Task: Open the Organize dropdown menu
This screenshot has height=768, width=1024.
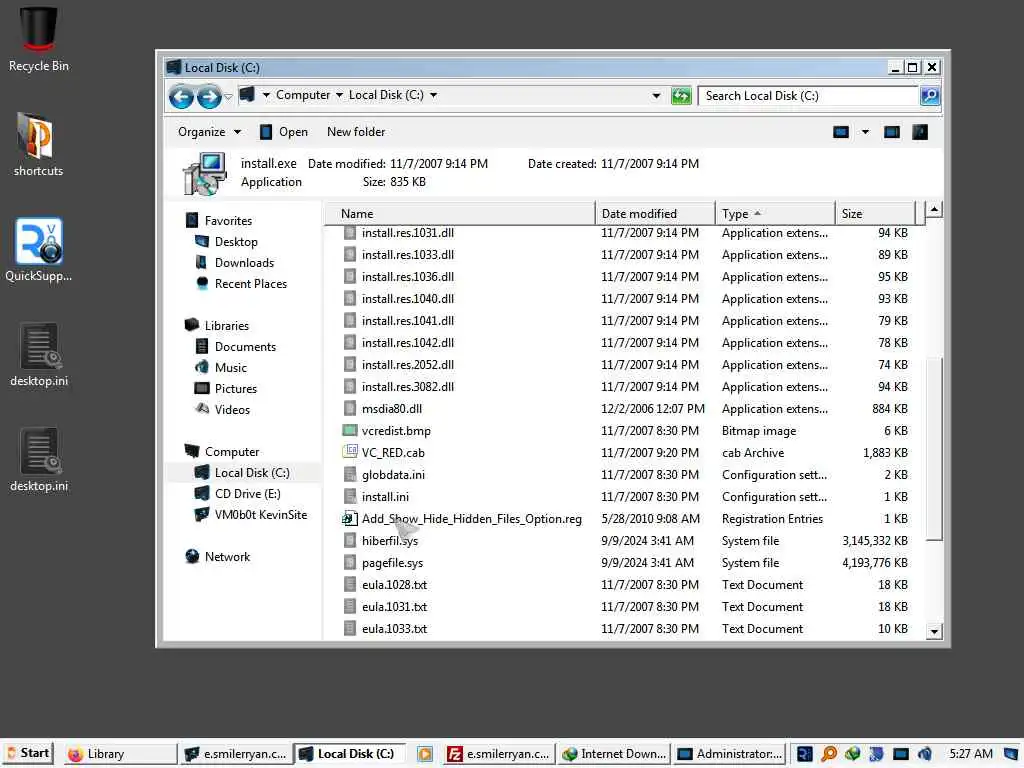Action: click(209, 133)
